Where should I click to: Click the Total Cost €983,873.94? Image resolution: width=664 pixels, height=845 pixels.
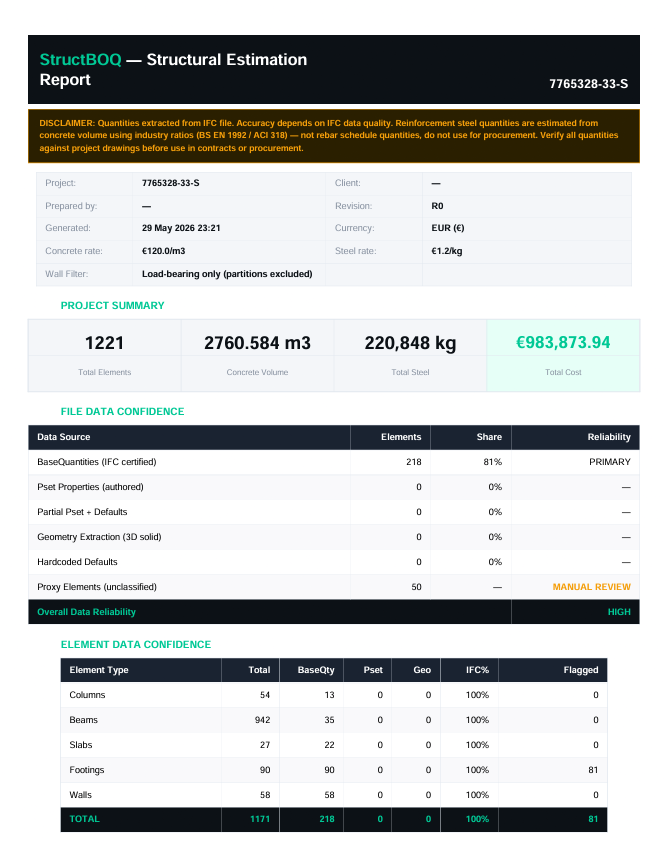coord(563,342)
